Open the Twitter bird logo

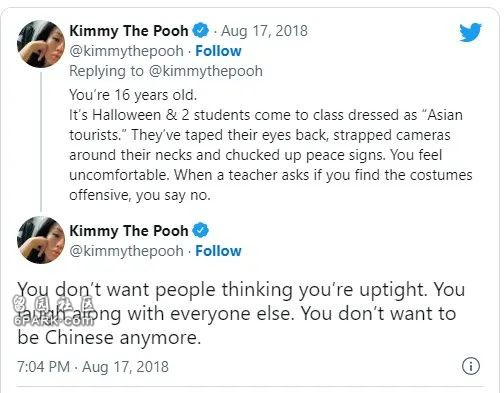pos(470,32)
